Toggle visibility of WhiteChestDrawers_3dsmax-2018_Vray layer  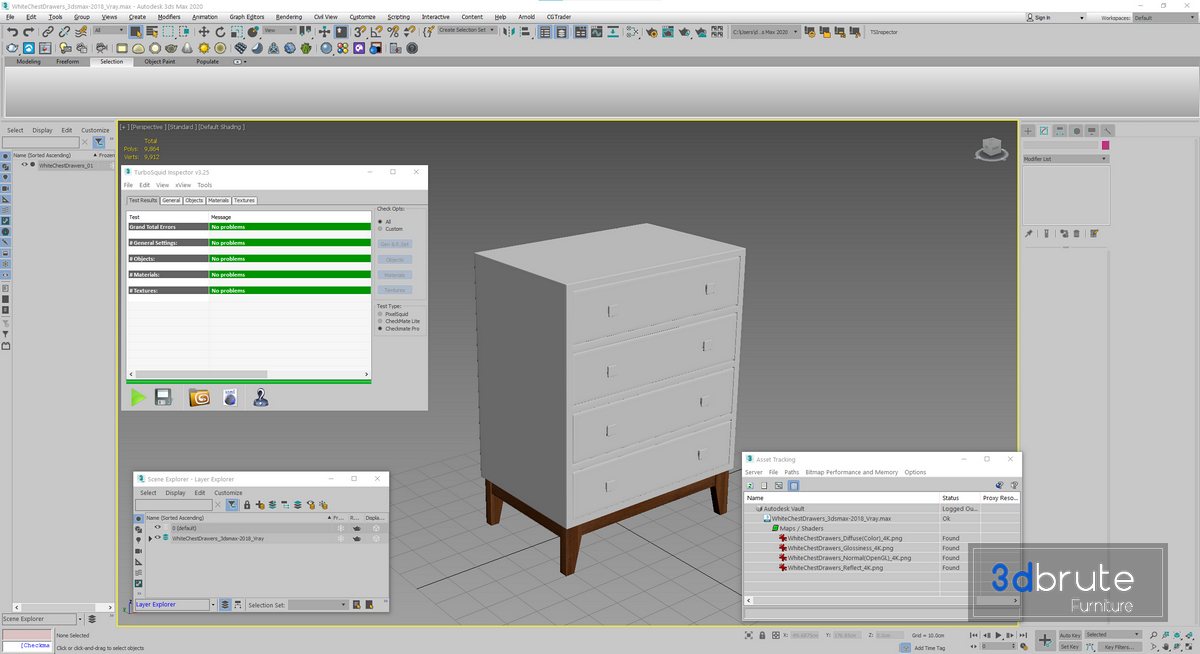(x=157, y=538)
